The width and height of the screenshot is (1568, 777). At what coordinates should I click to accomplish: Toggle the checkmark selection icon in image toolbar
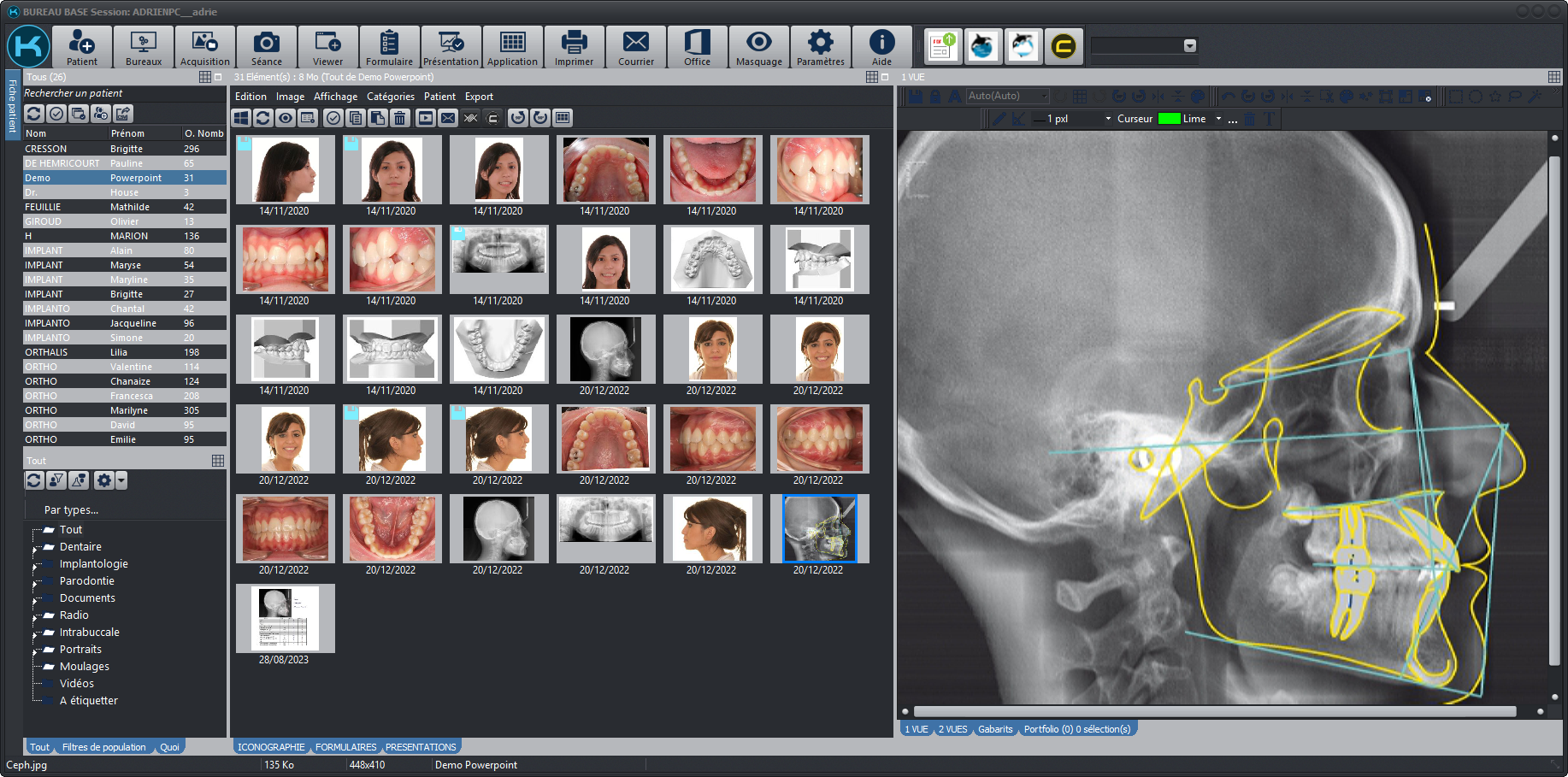[x=333, y=118]
